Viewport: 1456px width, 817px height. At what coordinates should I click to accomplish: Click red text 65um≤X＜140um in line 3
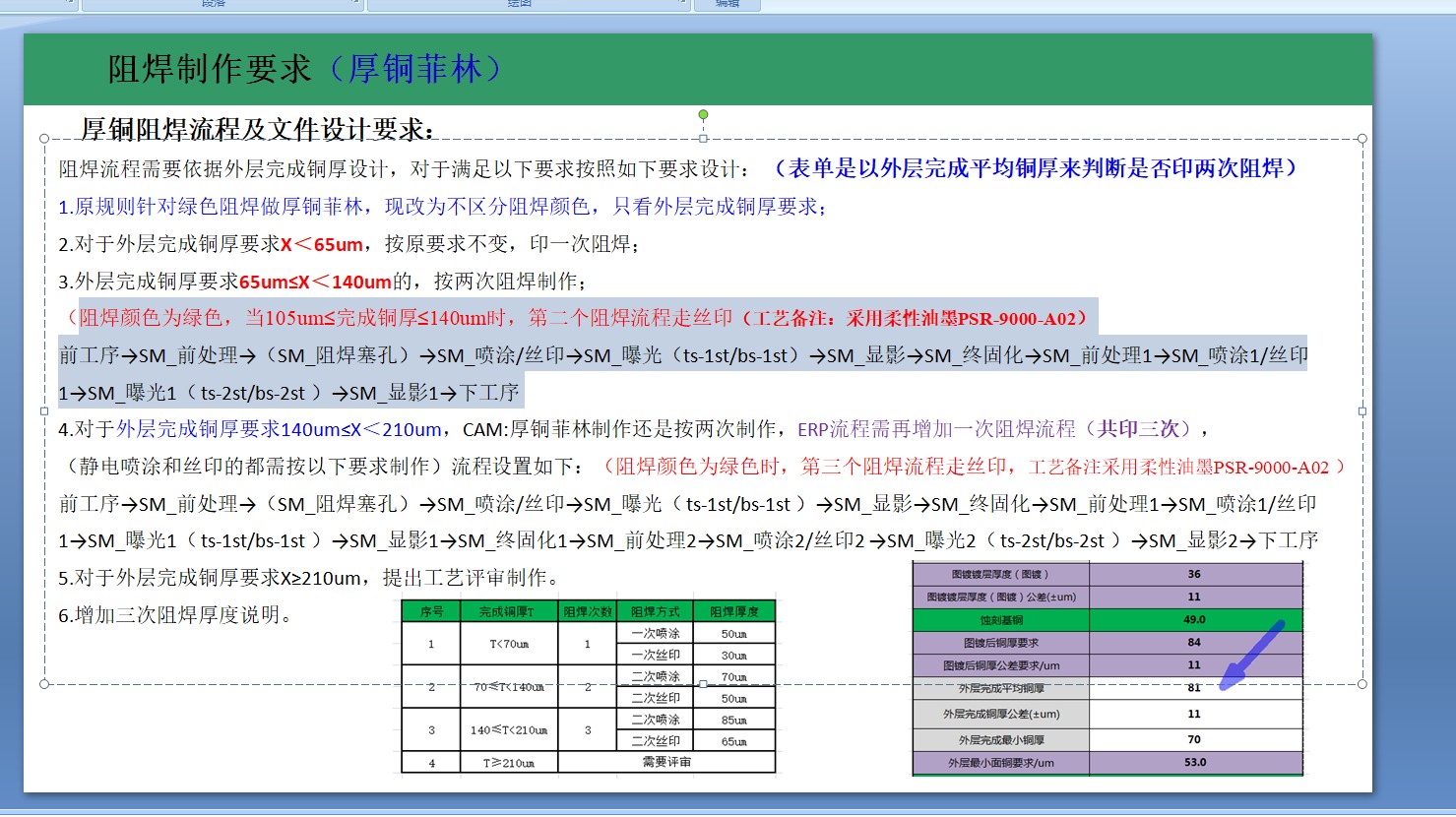[315, 282]
